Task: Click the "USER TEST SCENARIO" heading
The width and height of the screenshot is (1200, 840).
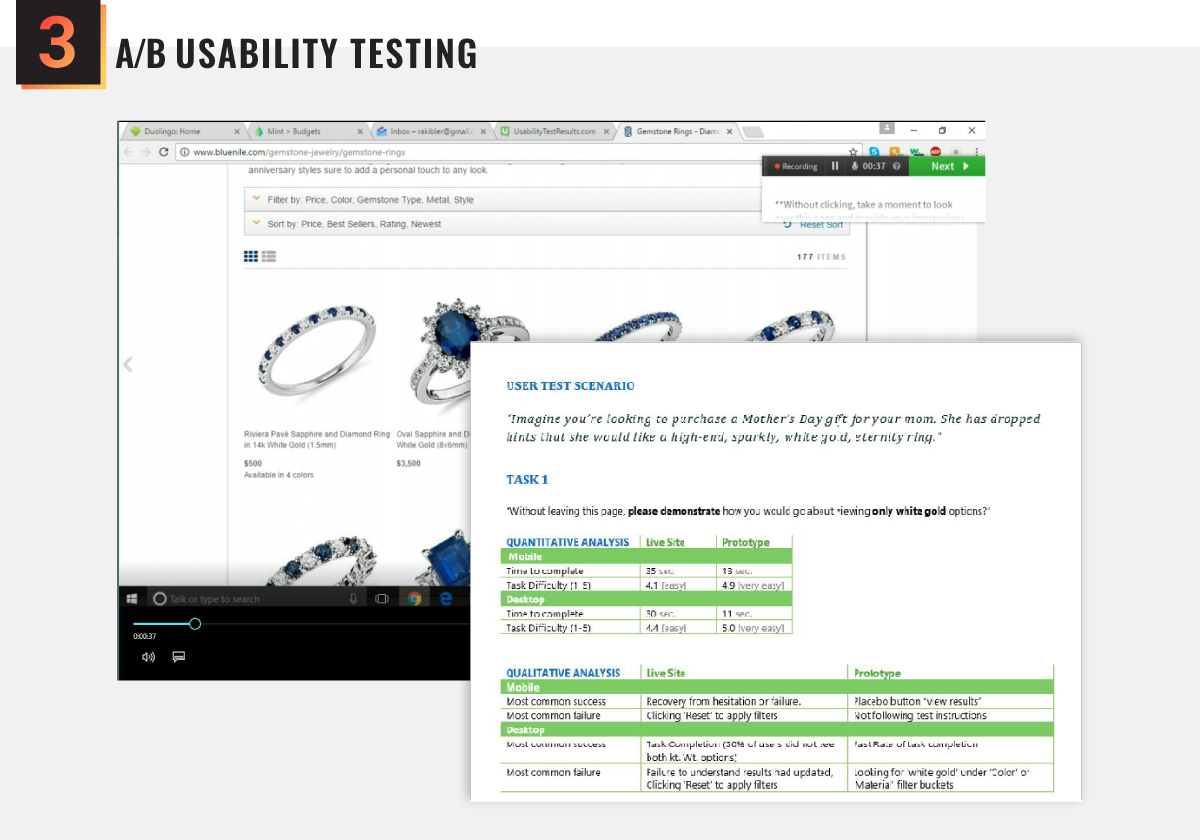Action: [570, 386]
